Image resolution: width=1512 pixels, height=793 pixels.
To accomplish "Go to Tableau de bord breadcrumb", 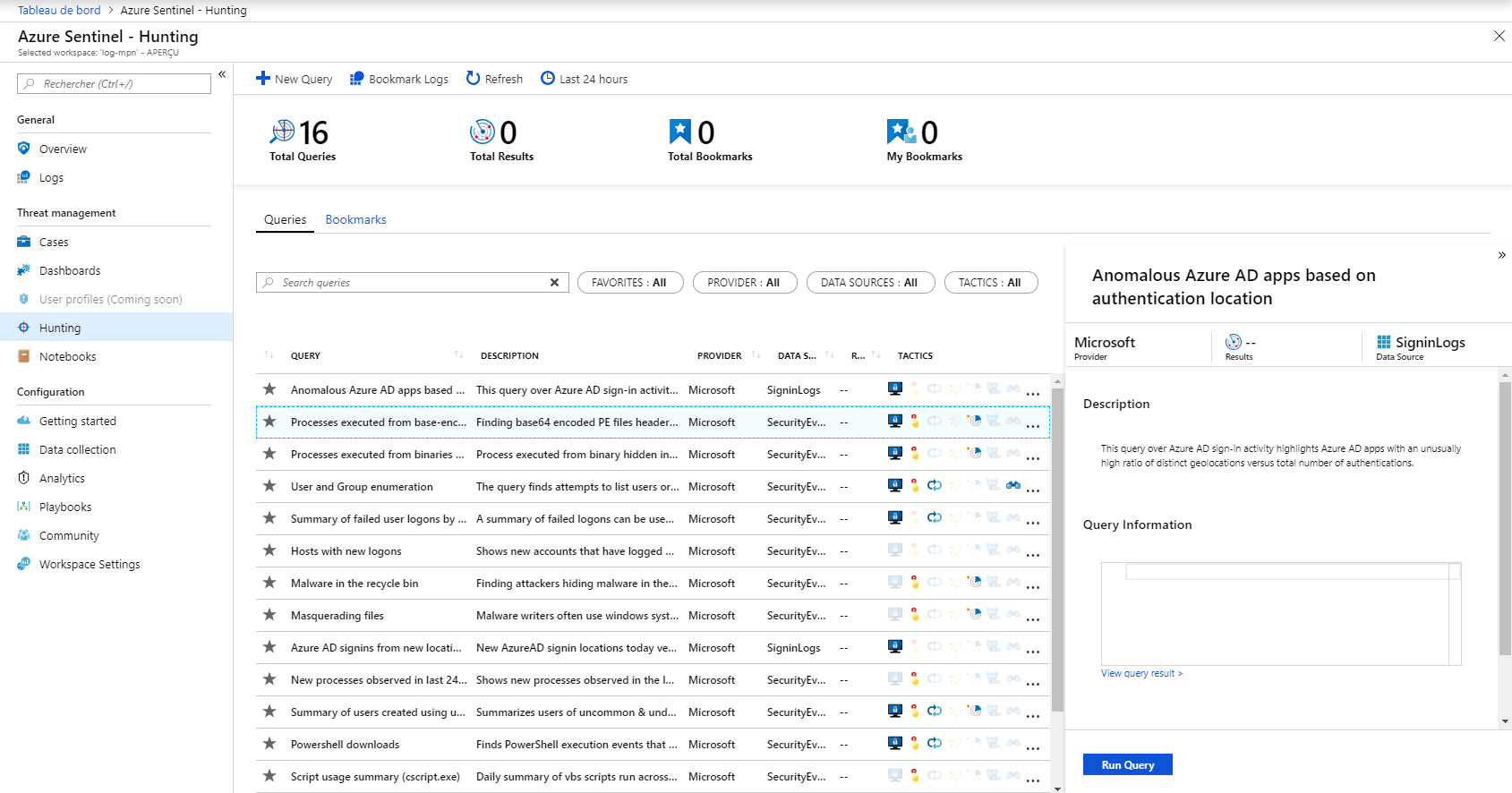I will (x=59, y=10).
